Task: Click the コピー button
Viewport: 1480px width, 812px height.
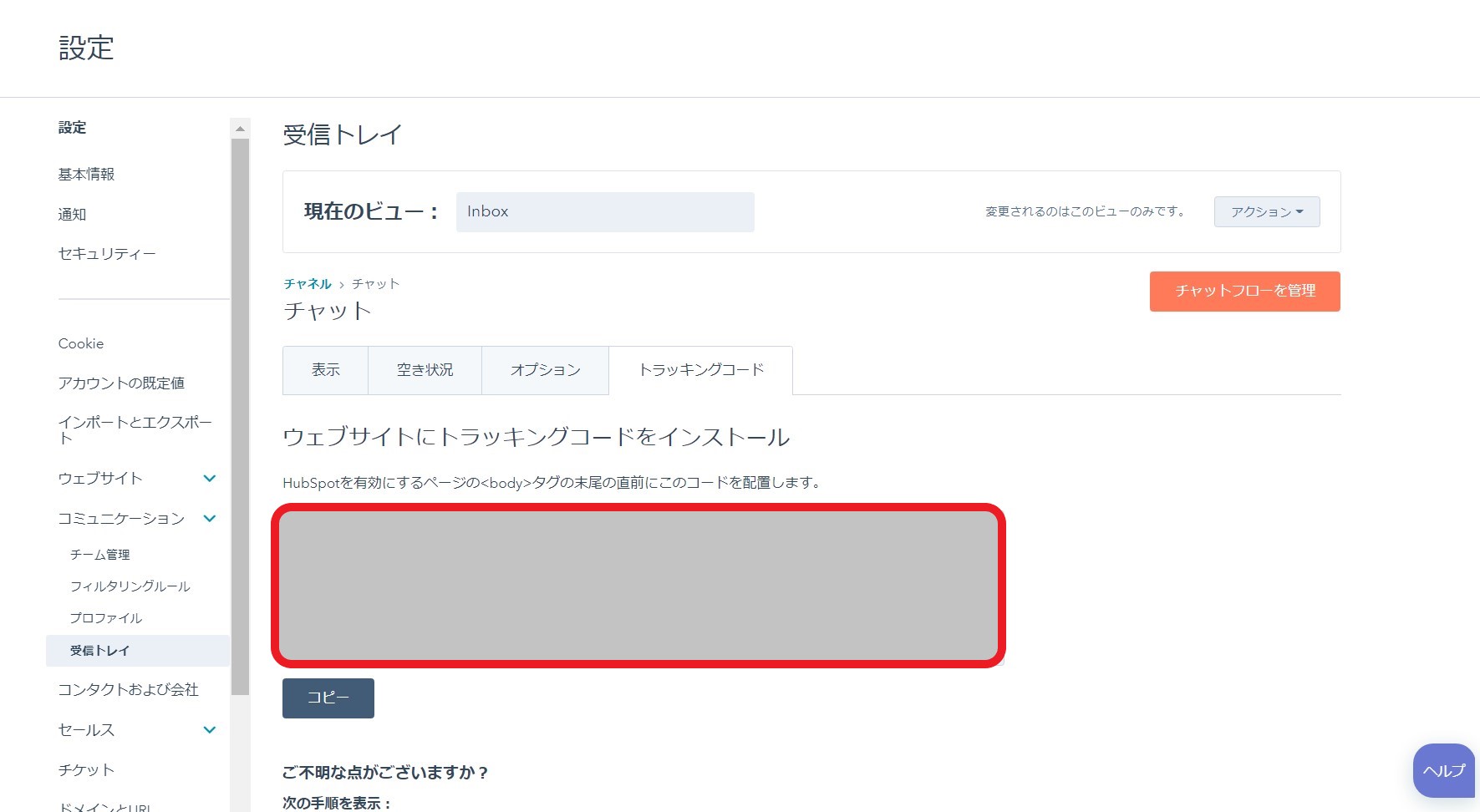Action: coord(328,698)
